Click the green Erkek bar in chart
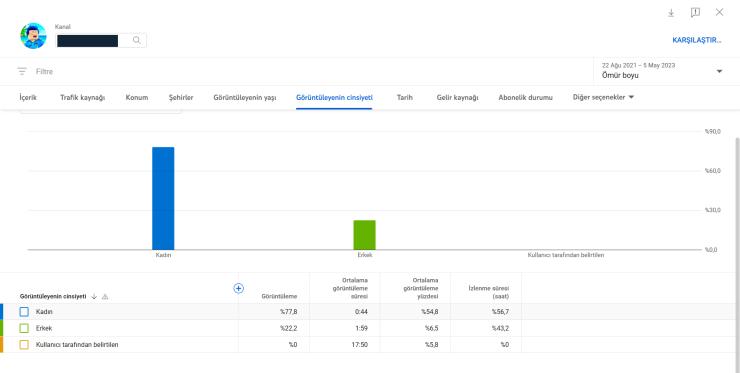Screen dimensions: 740x373 point(364,235)
